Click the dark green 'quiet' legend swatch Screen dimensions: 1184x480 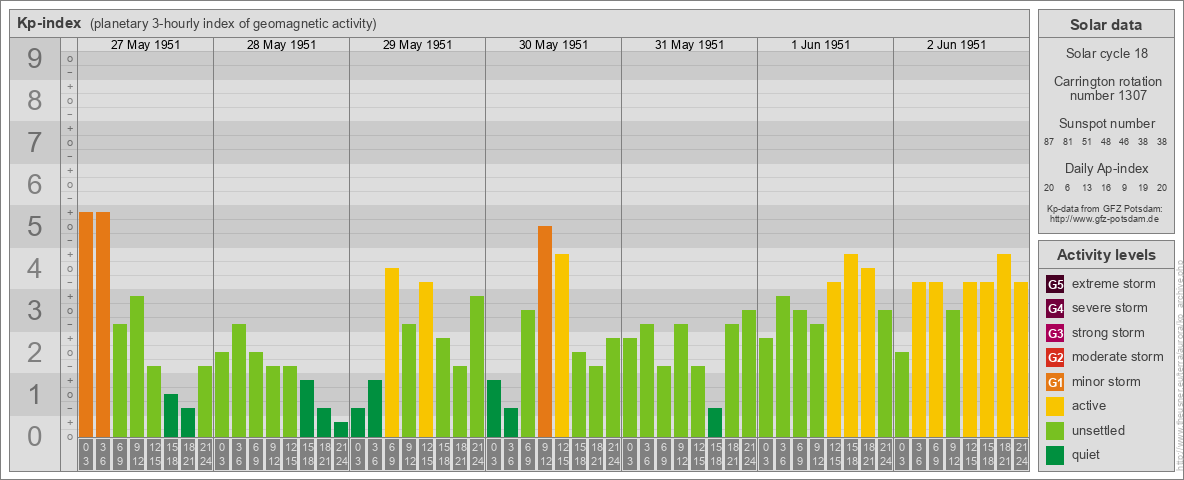click(1055, 455)
